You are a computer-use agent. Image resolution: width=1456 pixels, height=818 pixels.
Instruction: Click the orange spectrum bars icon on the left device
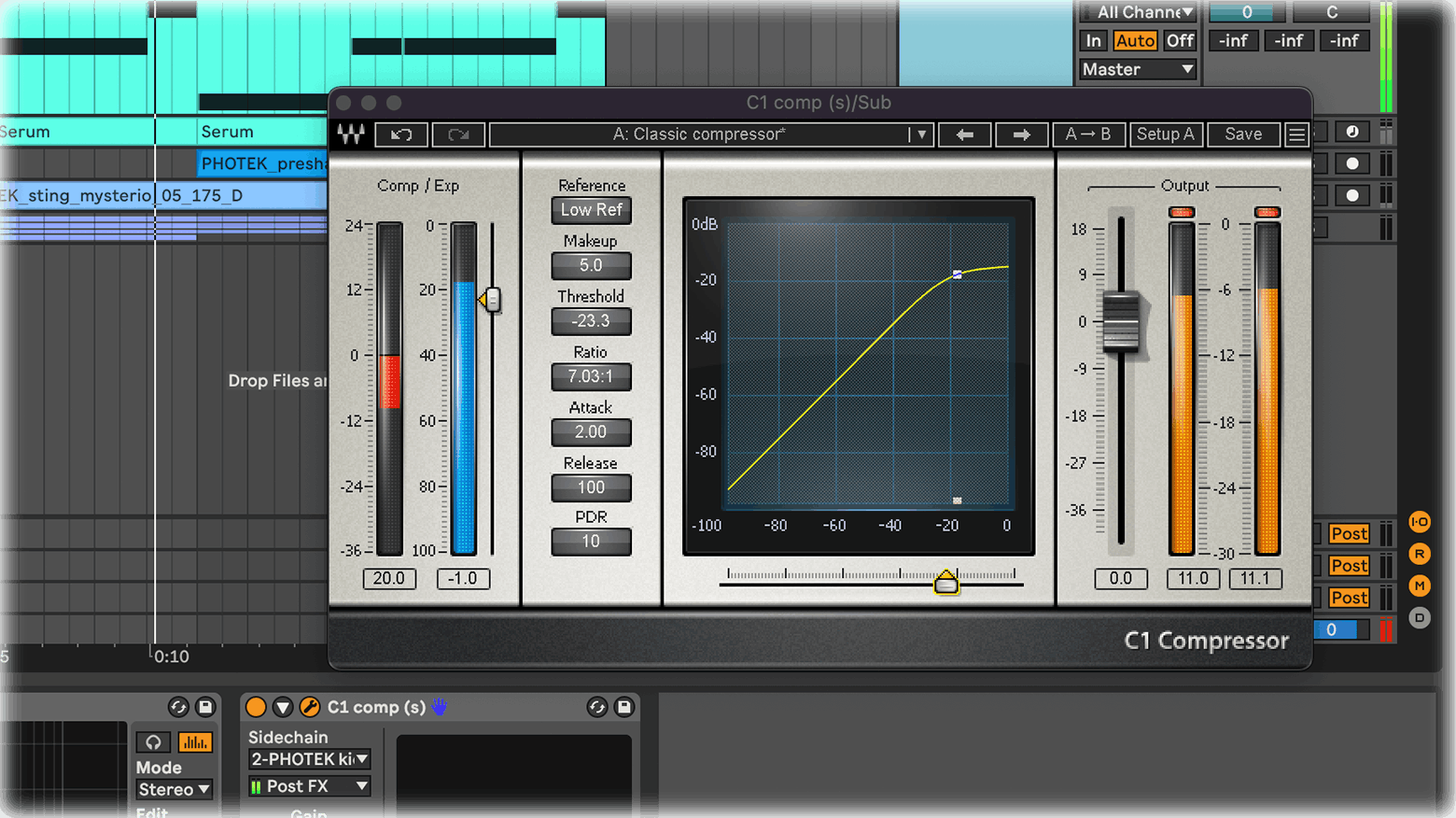[195, 742]
